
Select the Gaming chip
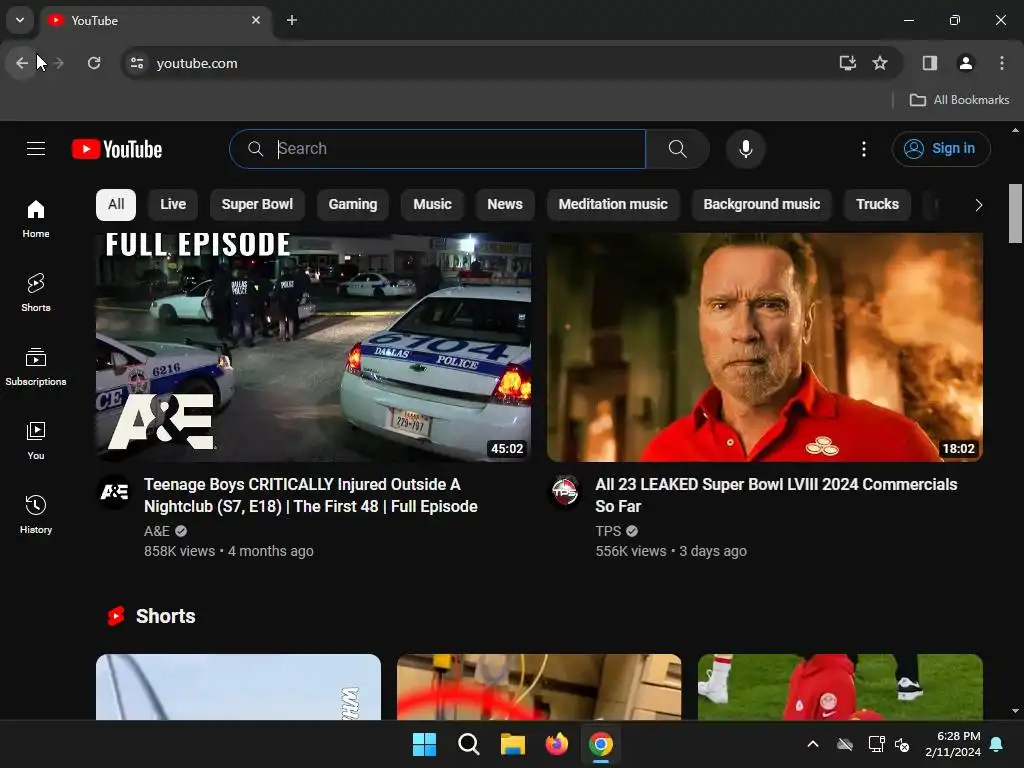(x=353, y=204)
